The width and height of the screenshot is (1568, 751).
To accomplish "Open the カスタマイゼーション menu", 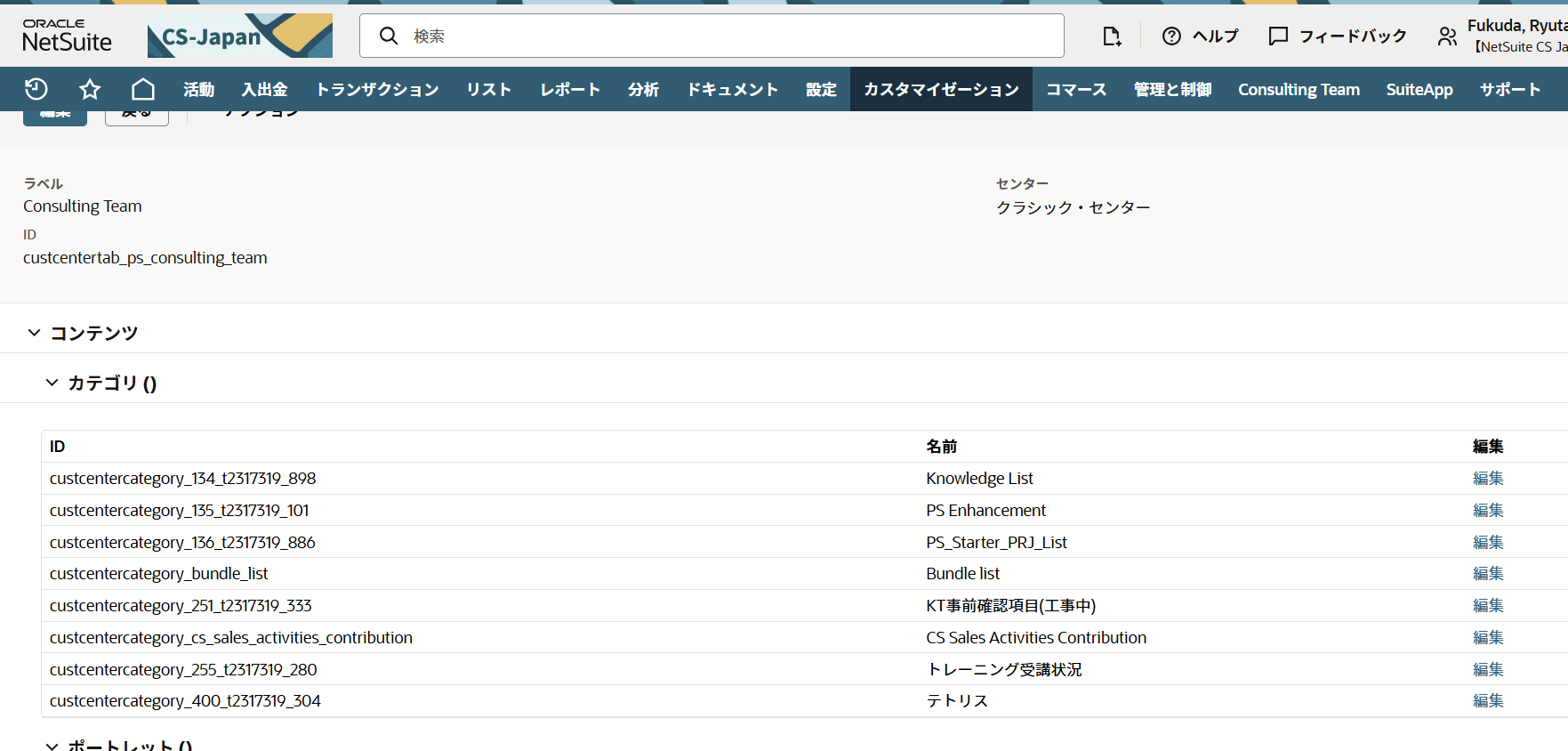I will [941, 89].
